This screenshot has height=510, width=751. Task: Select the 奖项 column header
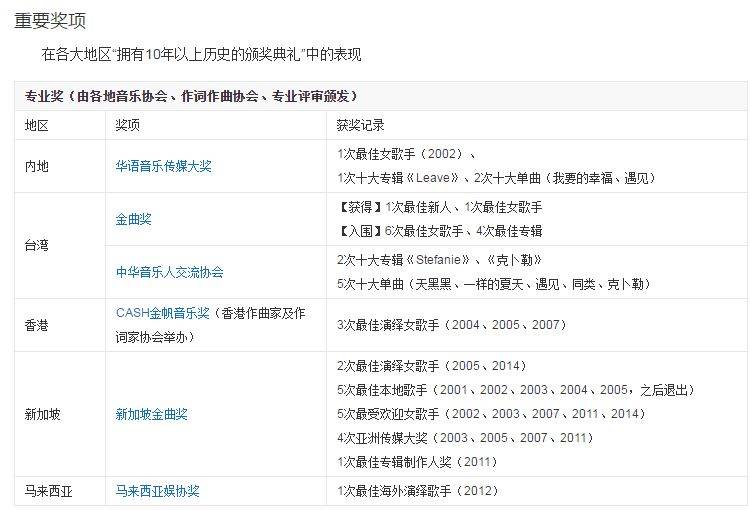click(127, 126)
